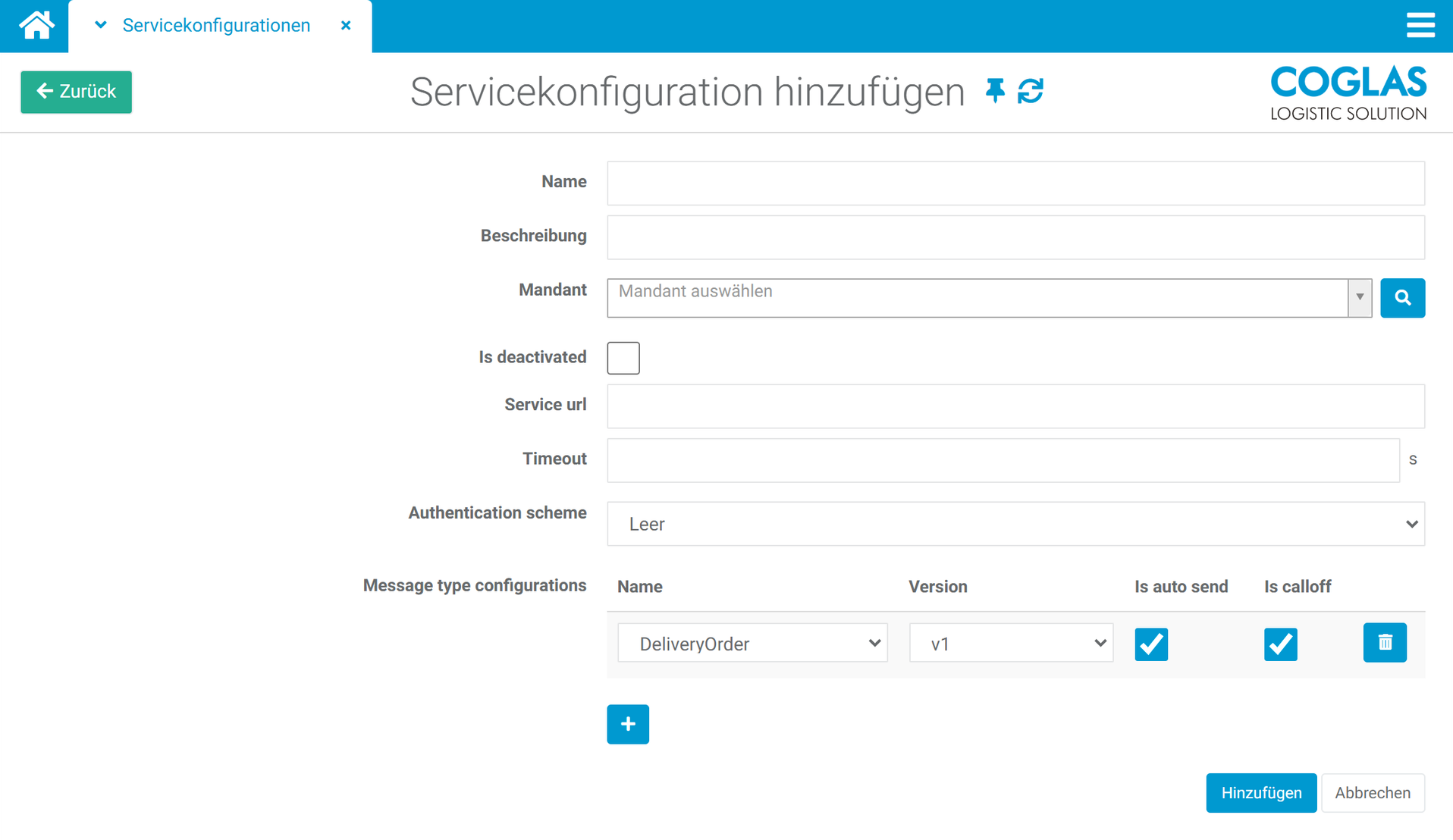1453x840 pixels.
Task: Click the Abbrechen button
Action: [x=1373, y=793]
